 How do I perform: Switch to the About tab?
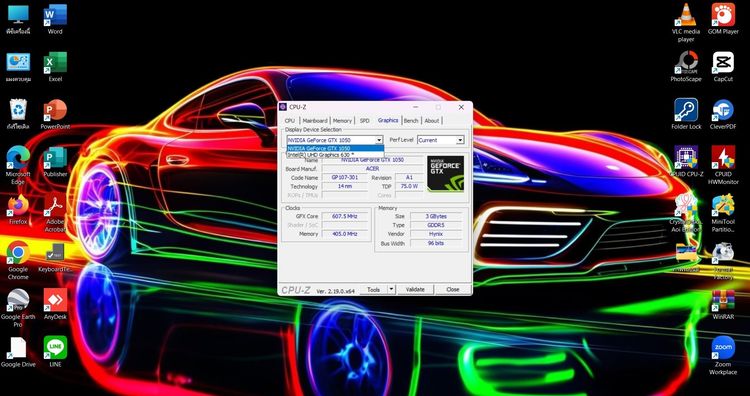(x=431, y=121)
